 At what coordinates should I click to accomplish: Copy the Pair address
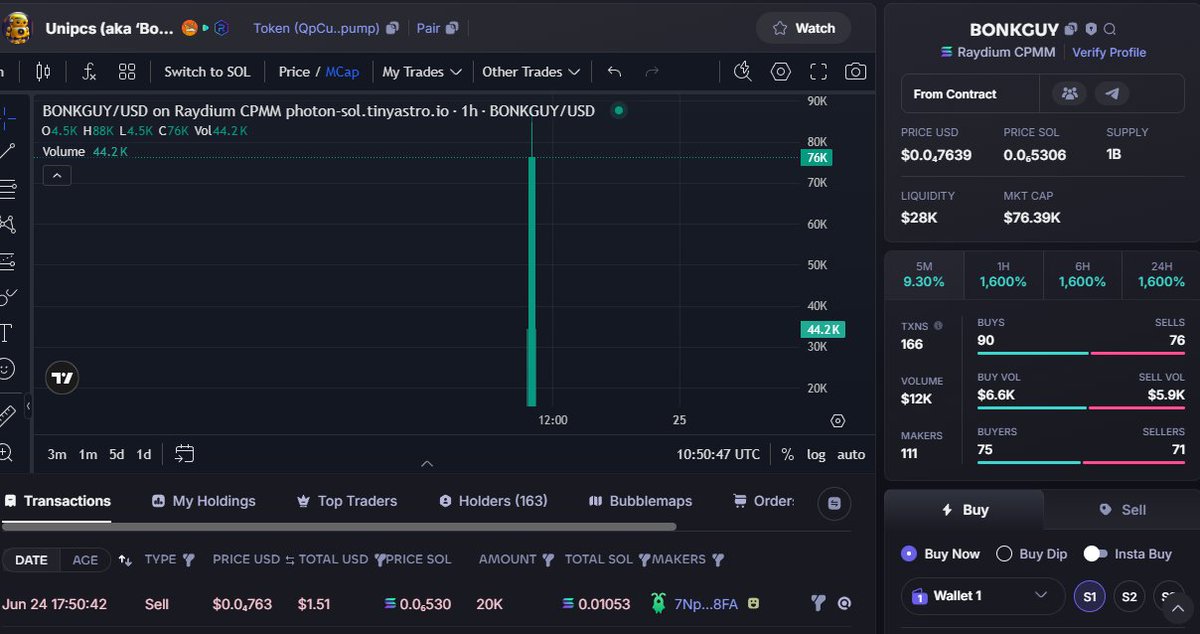452,29
